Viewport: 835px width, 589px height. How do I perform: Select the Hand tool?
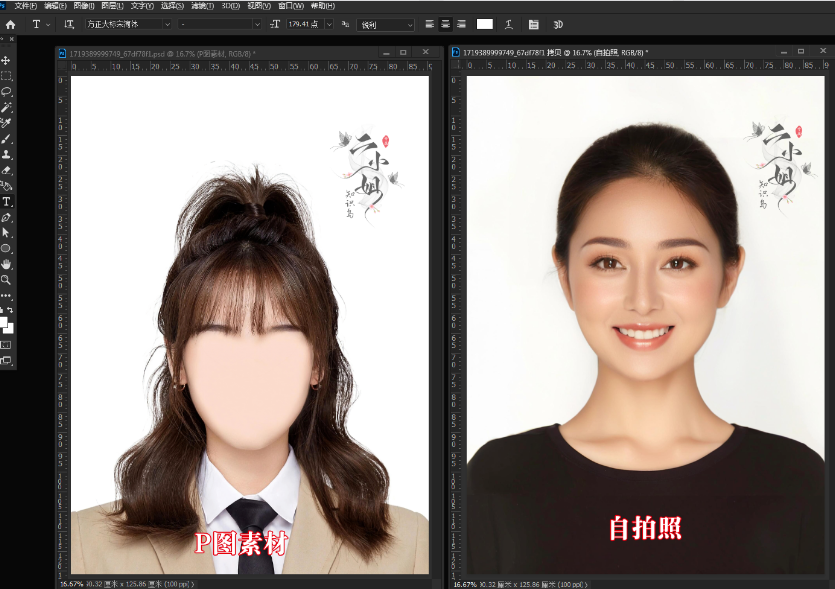click(6, 264)
